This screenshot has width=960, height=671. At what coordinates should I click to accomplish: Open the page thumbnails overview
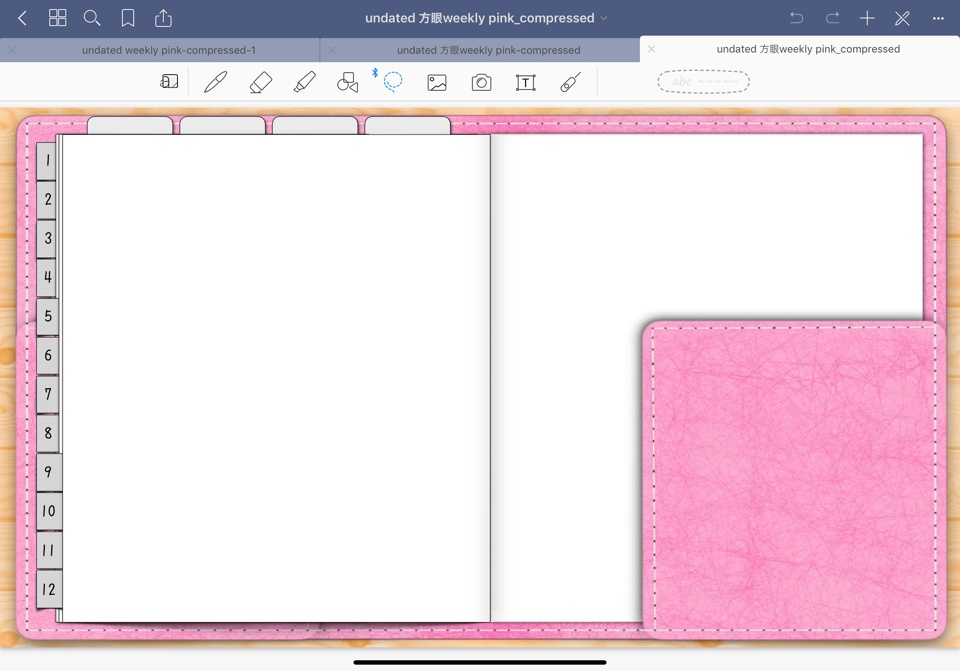[57, 17]
